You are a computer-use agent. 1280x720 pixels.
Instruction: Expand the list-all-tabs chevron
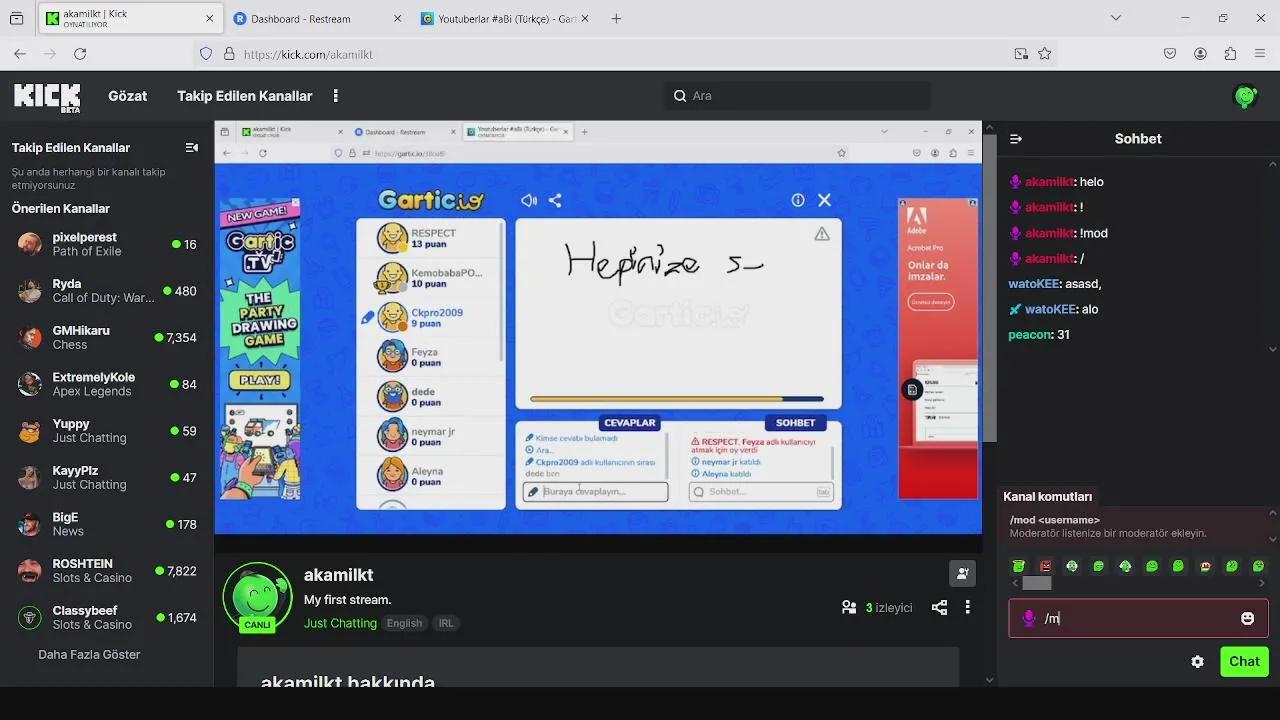point(1116,18)
